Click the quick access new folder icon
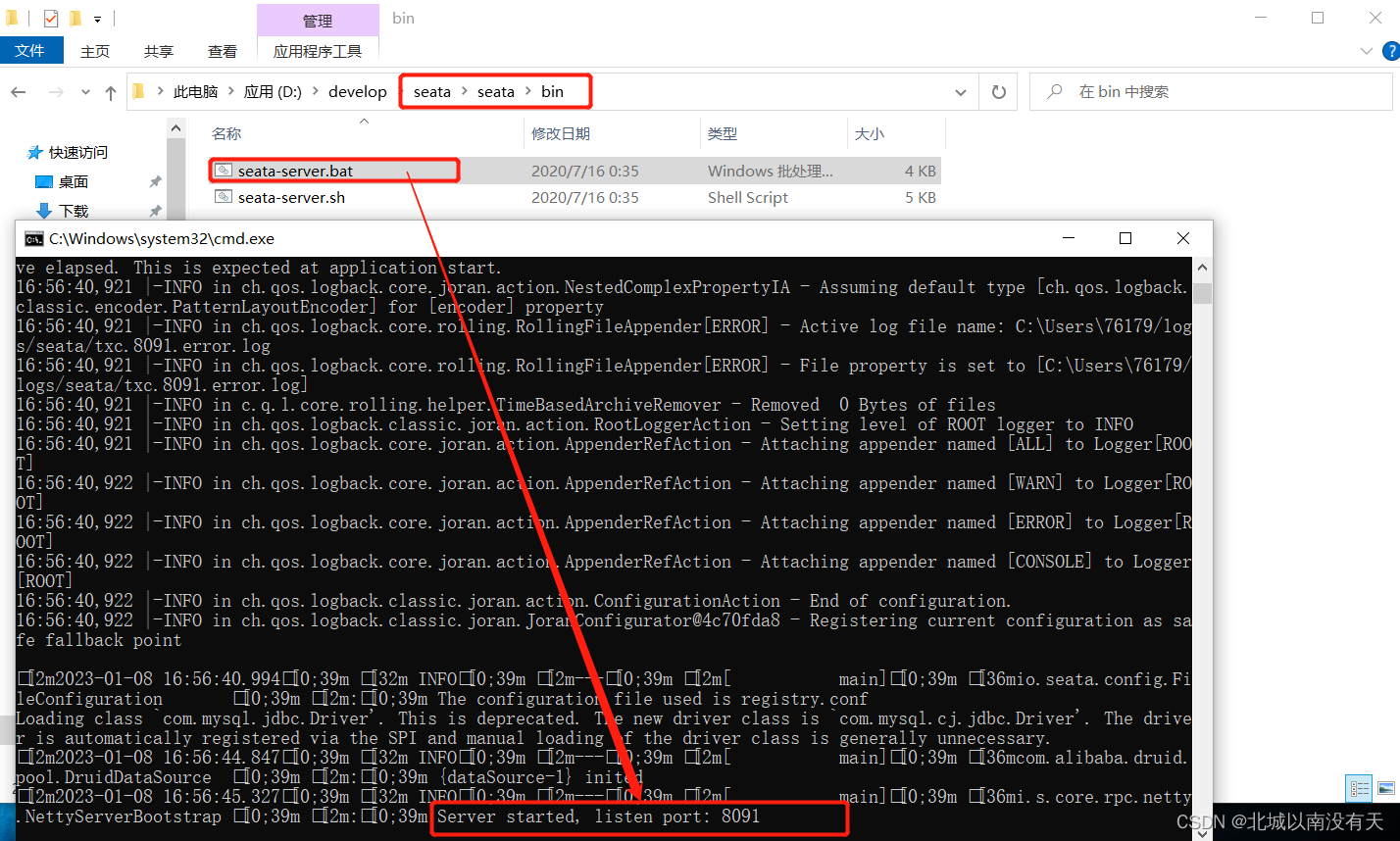This screenshot has width=1400, height=841. point(75,18)
